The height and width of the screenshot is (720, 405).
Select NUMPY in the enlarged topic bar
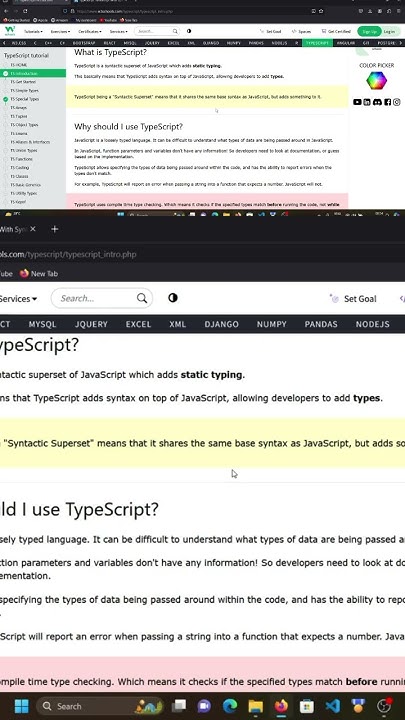pyautogui.click(x=271, y=324)
